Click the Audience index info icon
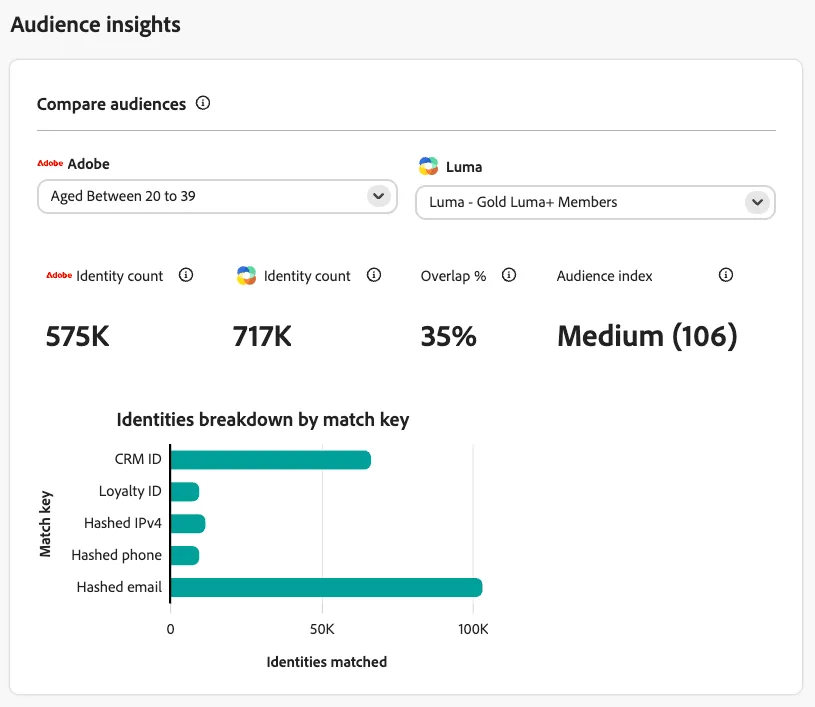The image size is (815, 707). click(x=726, y=274)
